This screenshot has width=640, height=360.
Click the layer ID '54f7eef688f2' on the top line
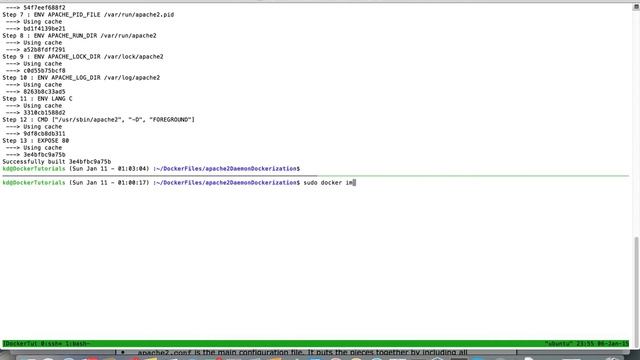pyautogui.click(x=44, y=7)
